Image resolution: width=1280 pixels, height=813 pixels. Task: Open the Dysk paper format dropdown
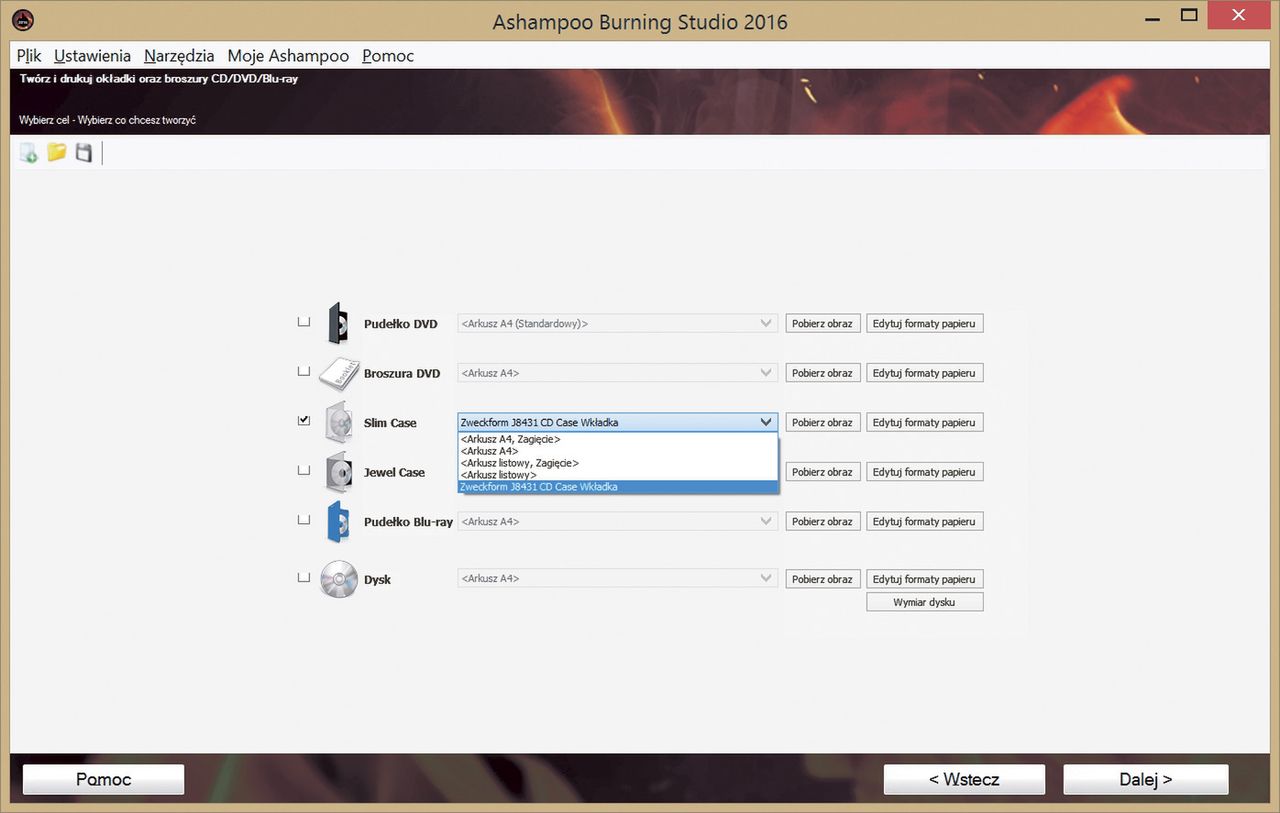tap(617, 578)
